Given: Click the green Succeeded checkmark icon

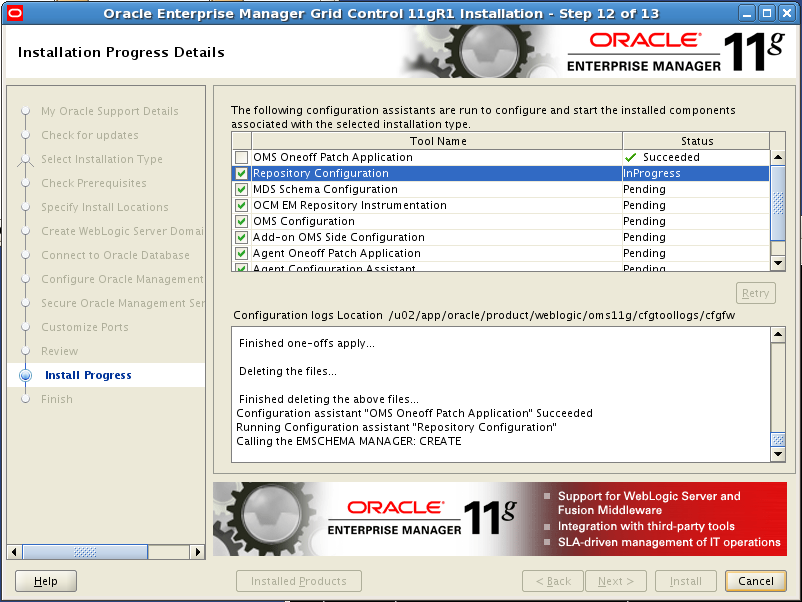Looking at the screenshot, I should pyautogui.click(x=631, y=158).
